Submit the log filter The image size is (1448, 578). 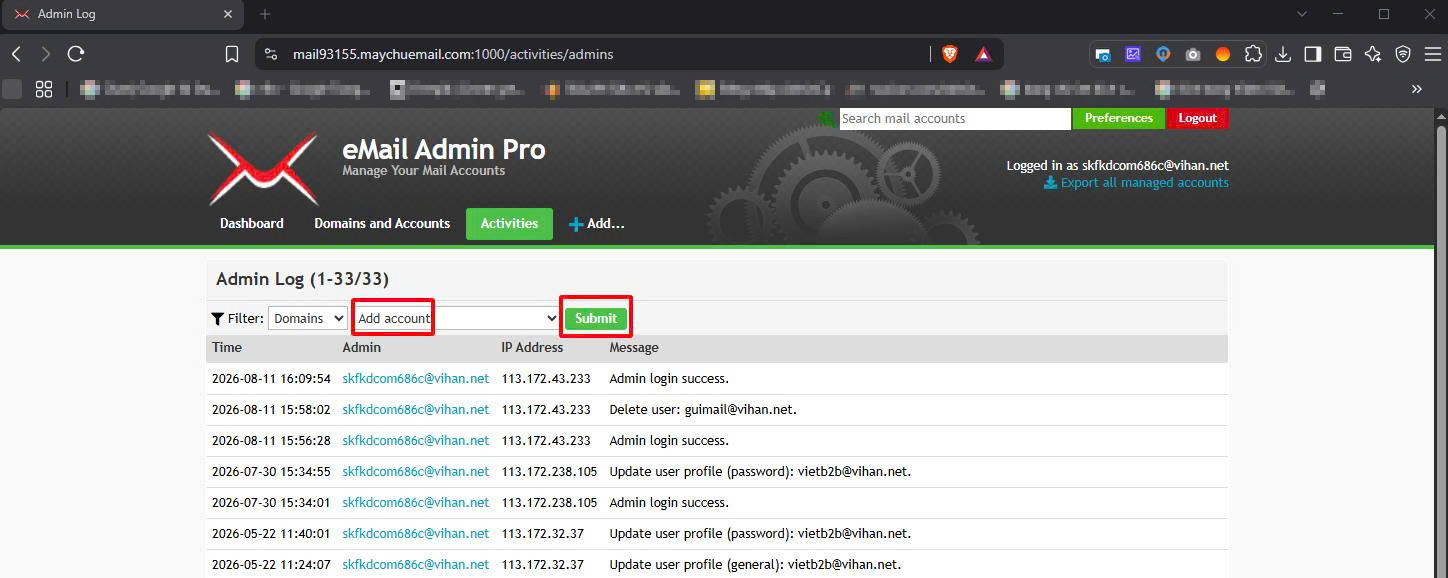click(596, 318)
